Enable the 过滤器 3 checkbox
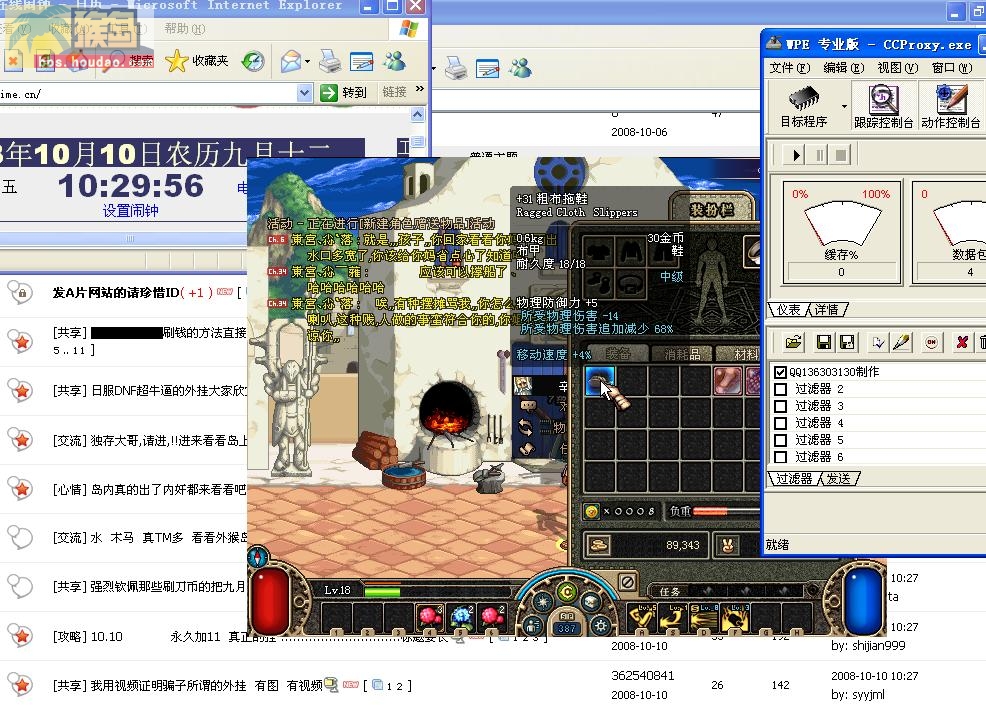 [x=780, y=406]
